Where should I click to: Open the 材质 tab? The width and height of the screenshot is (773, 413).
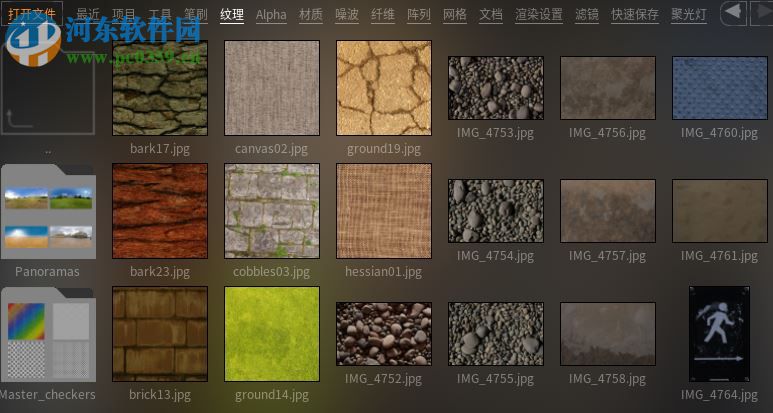[311, 15]
